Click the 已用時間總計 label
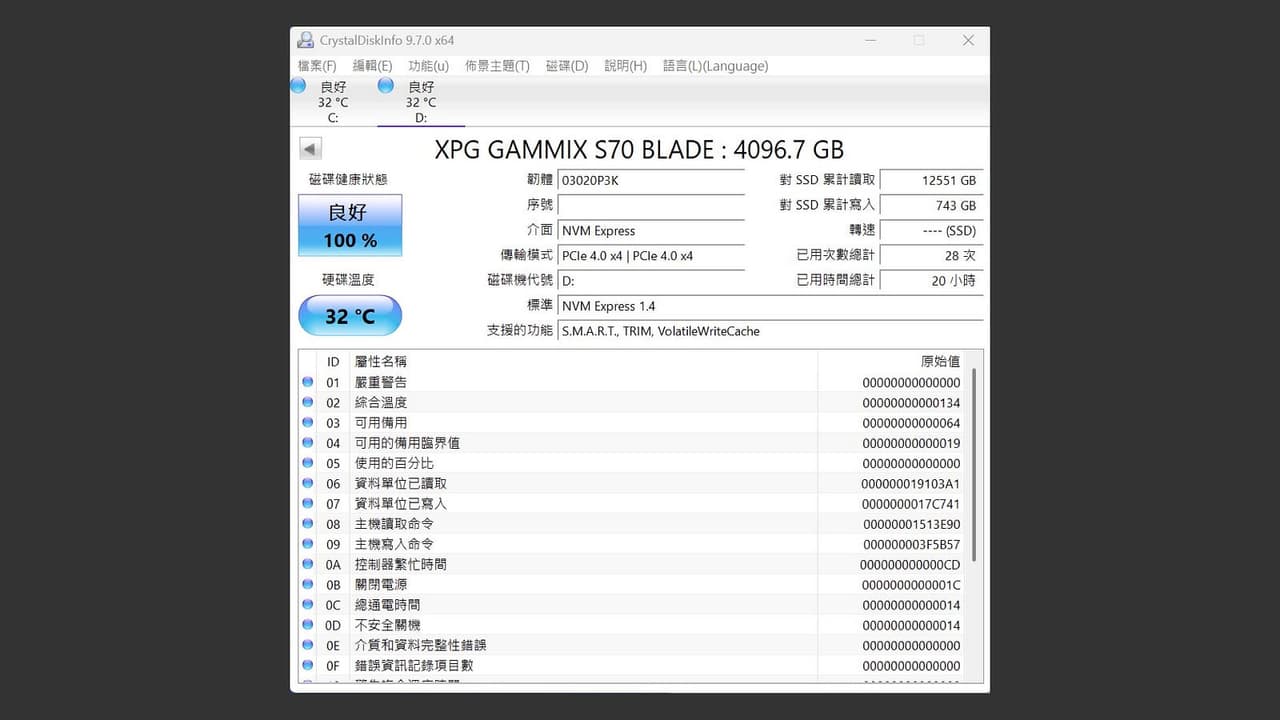 [836, 280]
